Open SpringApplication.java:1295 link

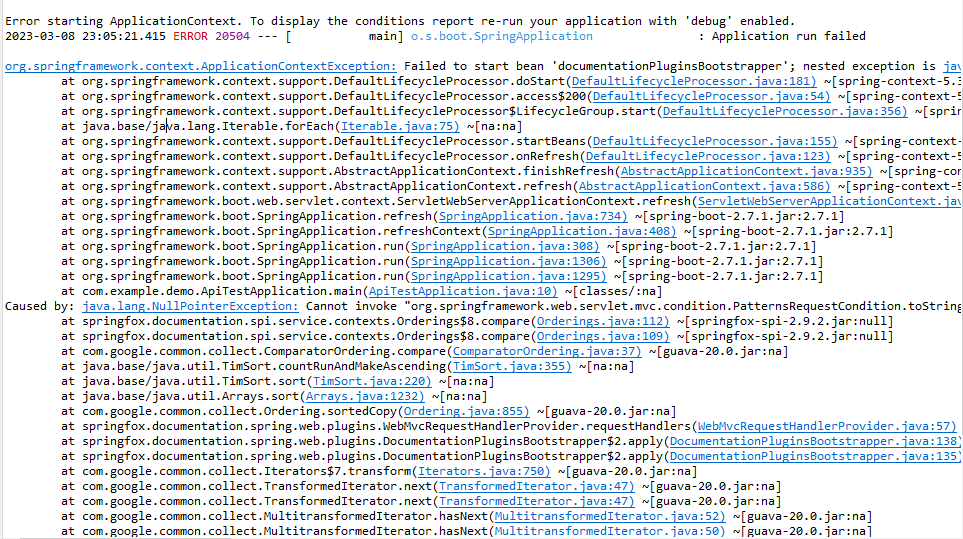click(x=509, y=276)
